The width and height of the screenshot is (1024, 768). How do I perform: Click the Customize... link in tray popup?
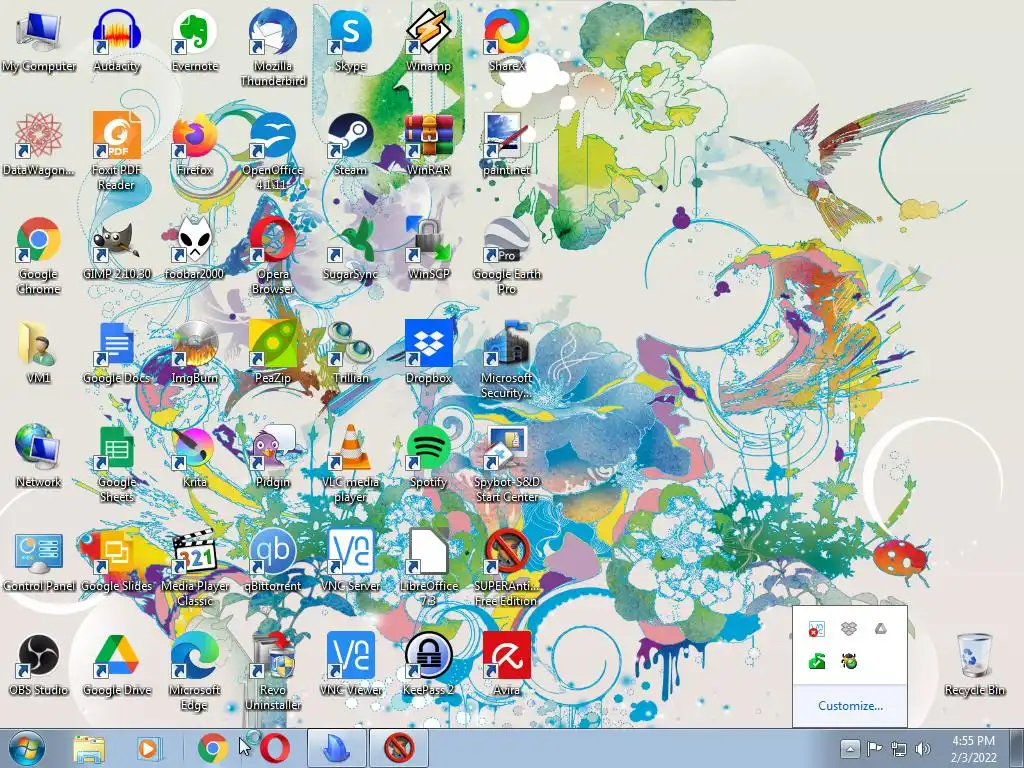[x=850, y=706]
